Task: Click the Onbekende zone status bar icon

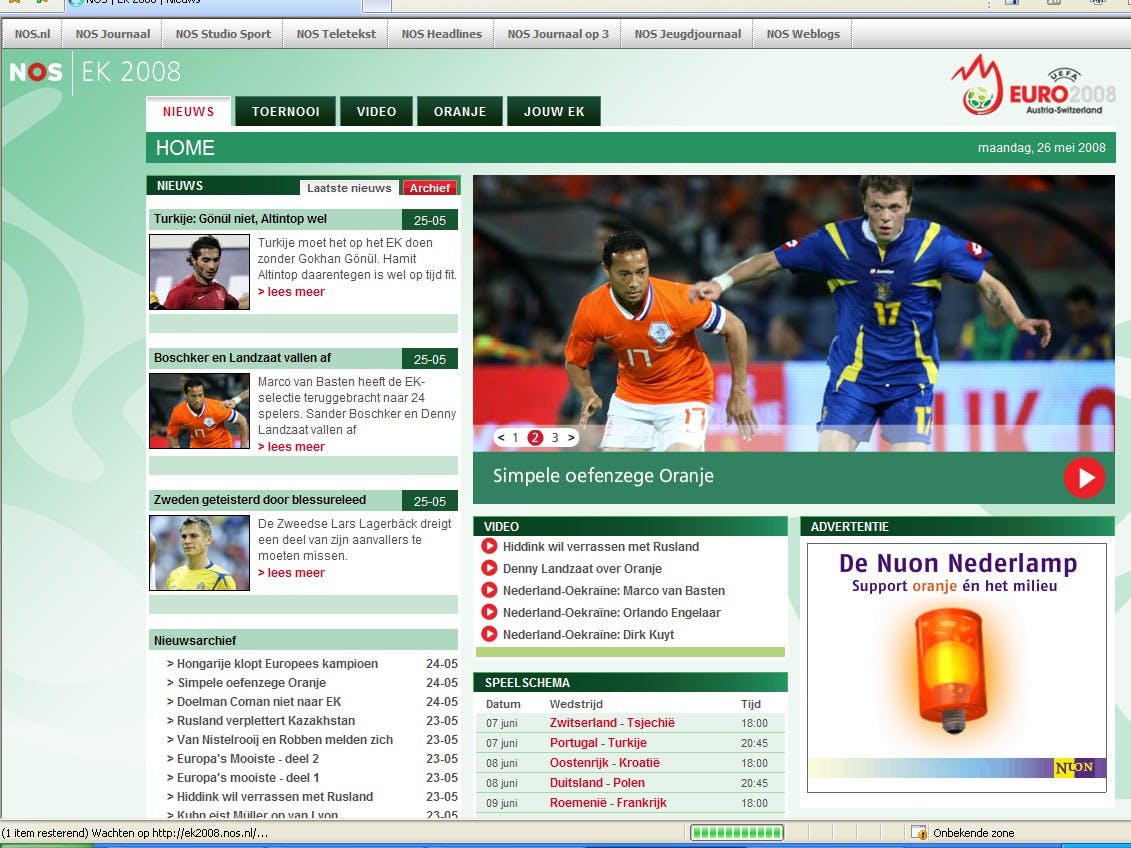Action: pyautogui.click(x=918, y=833)
